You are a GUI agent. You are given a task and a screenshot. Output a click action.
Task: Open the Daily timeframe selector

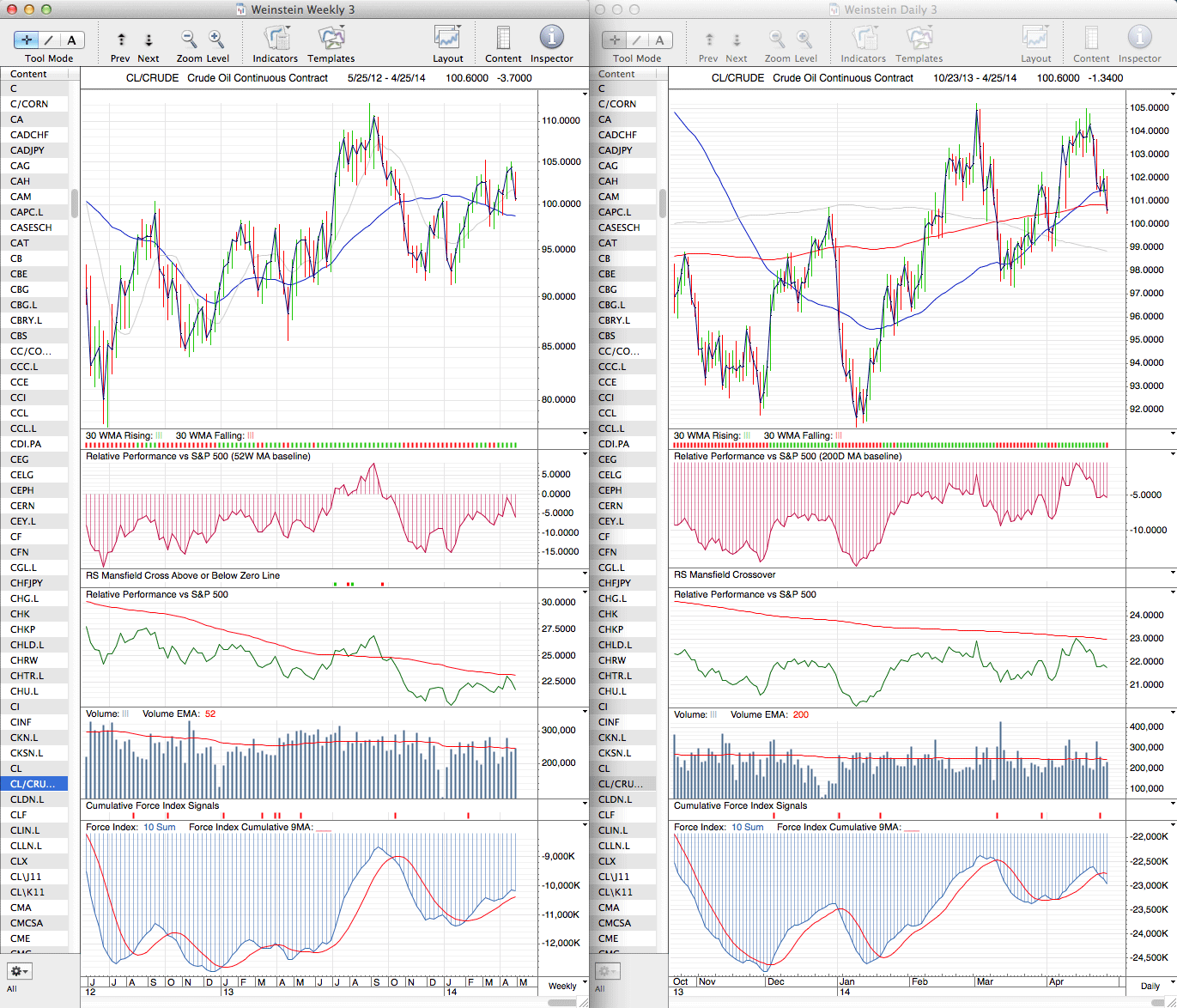tap(1155, 986)
